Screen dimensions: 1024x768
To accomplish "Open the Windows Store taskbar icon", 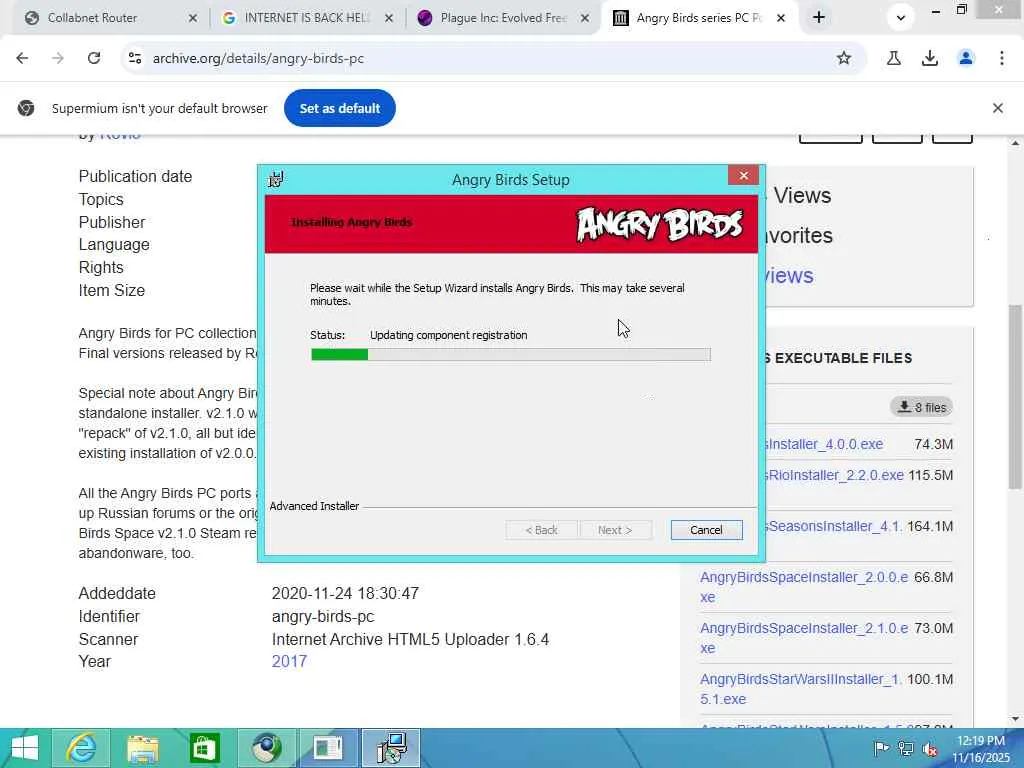I will 204,748.
